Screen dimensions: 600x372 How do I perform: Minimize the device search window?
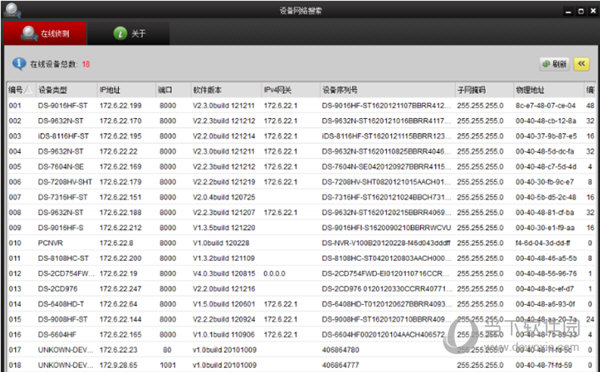569,11
